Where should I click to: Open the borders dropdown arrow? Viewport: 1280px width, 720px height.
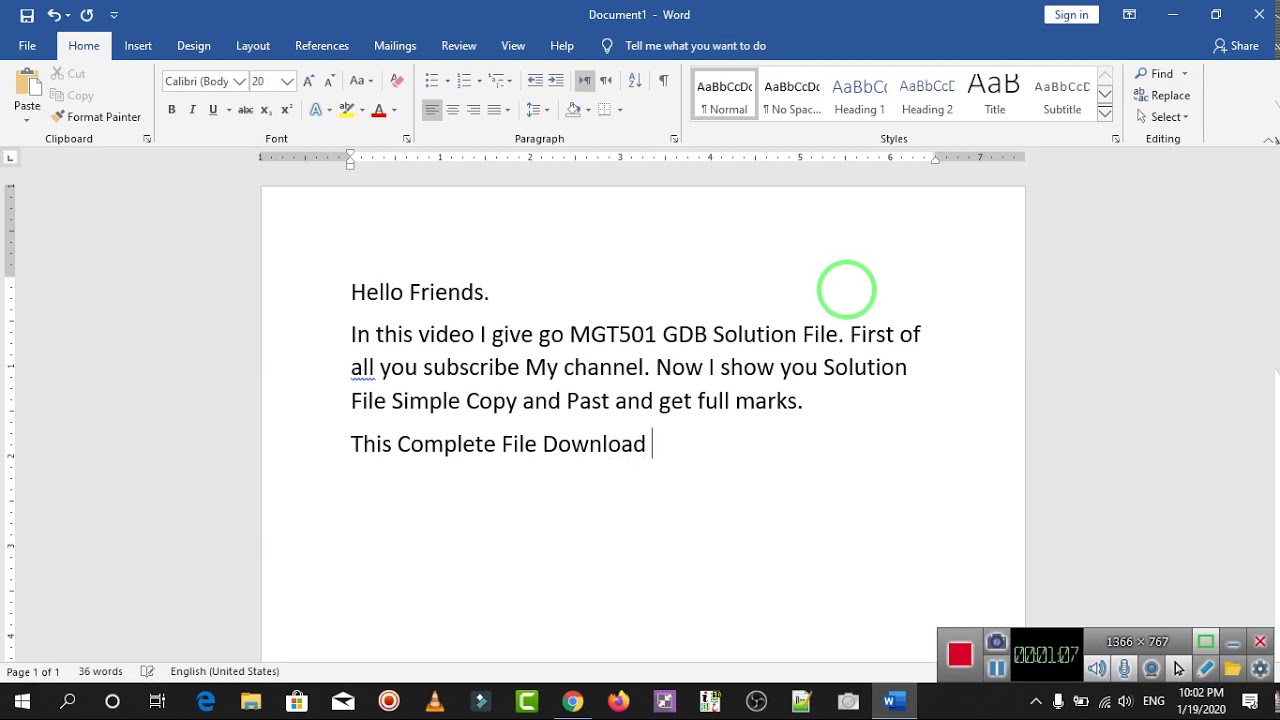[x=620, y=110]
